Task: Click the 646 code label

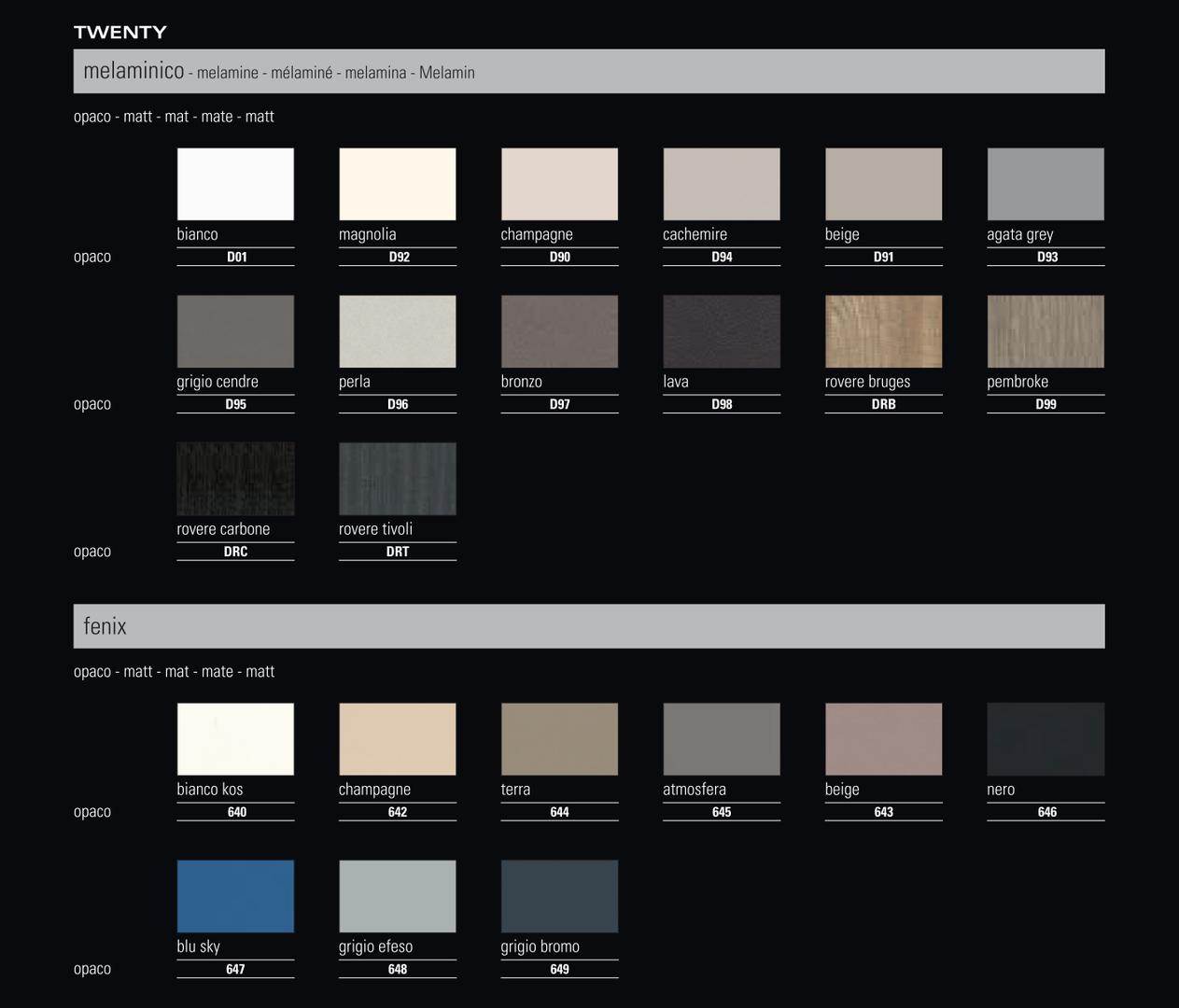Action: coord(1047,812)
